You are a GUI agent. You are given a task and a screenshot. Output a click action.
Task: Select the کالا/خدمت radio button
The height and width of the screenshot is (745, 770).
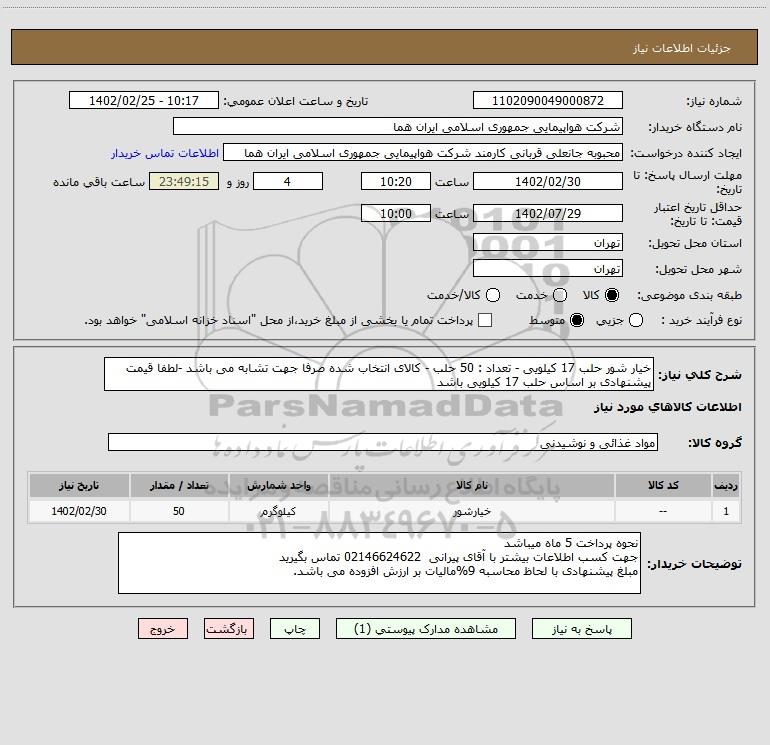[x=493, y=295]
